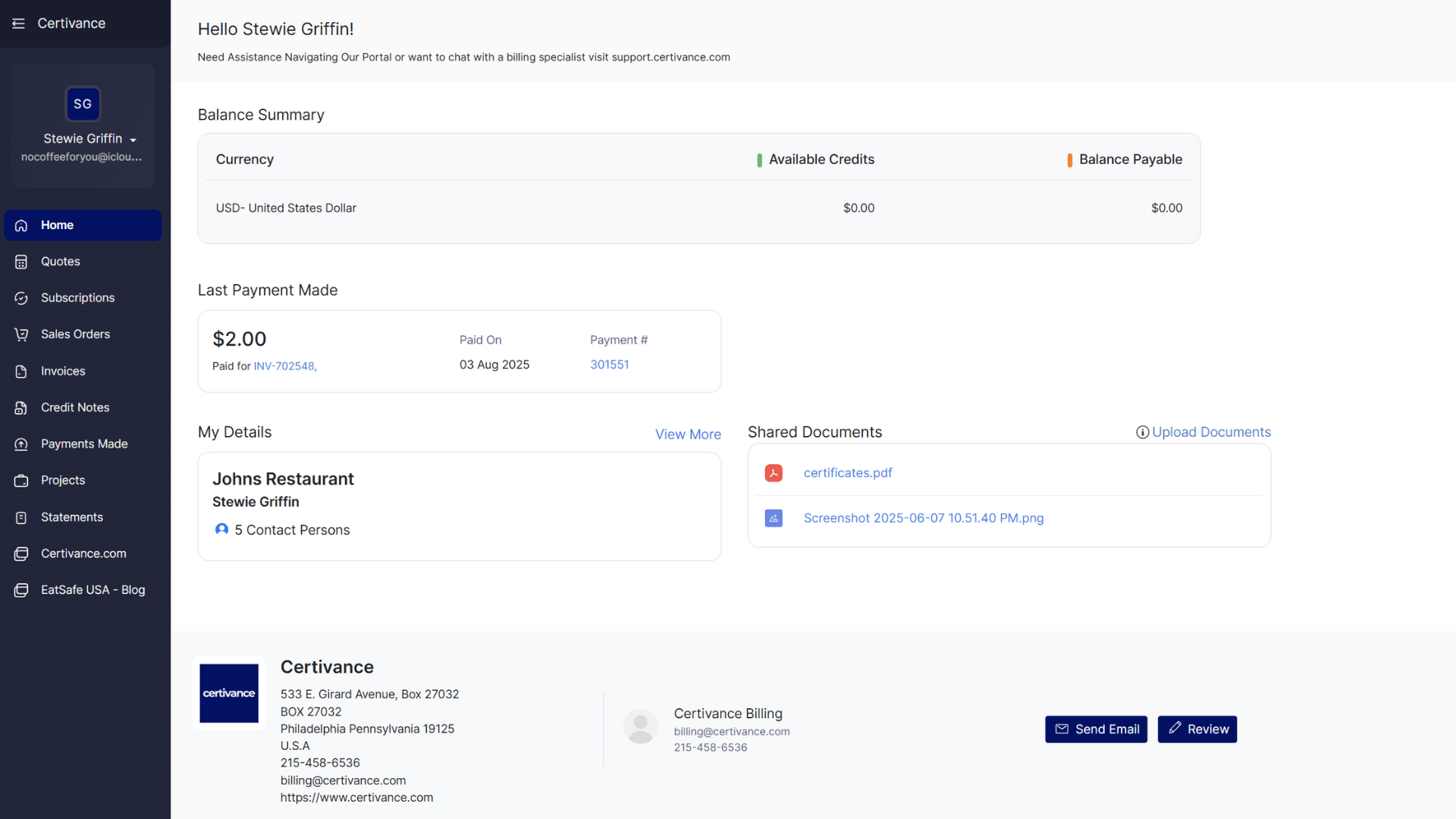Click Upload Documents link
Viewport: 1456px width, 819px height.
(1210, 432)
